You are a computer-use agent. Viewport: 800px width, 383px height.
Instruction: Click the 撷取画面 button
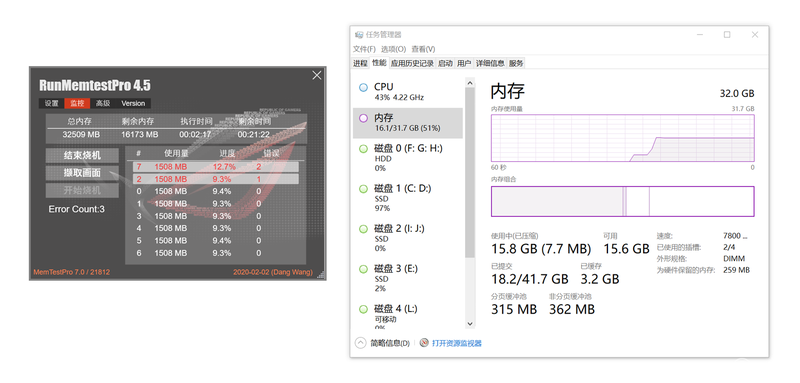tap(82, 173)
